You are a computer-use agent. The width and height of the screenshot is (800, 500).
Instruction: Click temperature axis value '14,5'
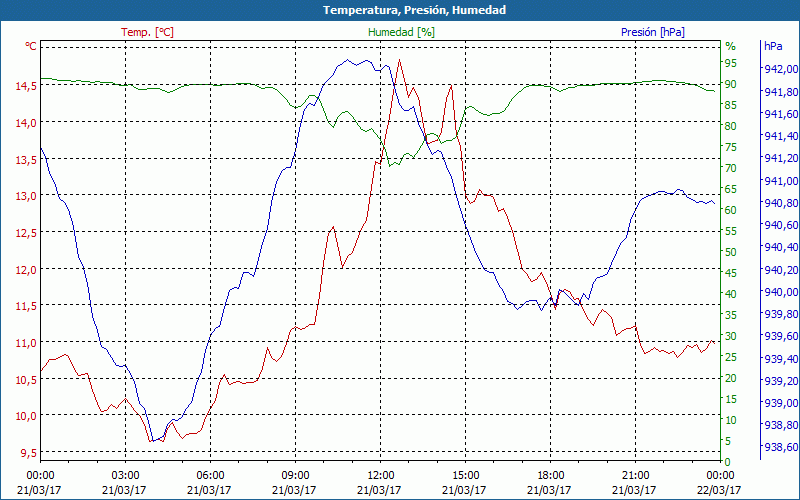click(x=26, y=86)
